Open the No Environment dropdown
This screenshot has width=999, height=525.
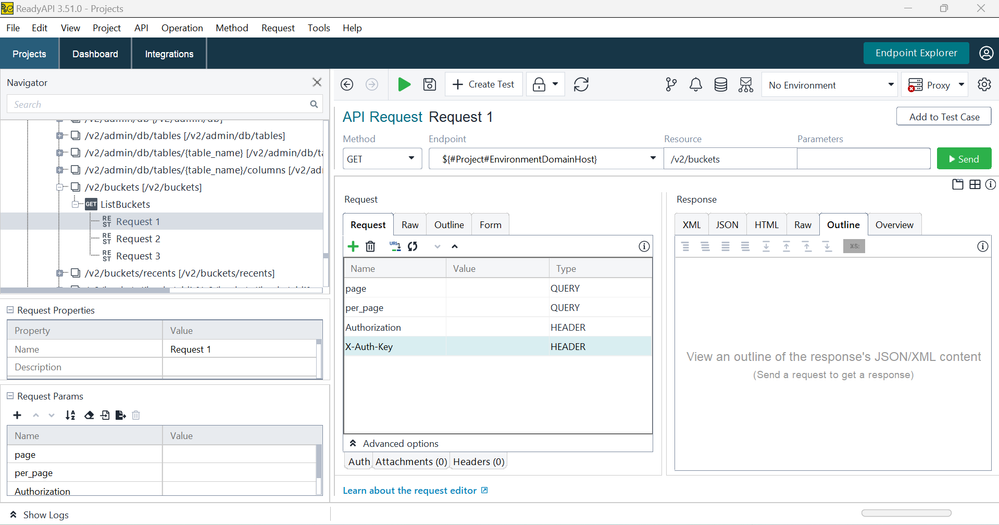coord(830,85)
